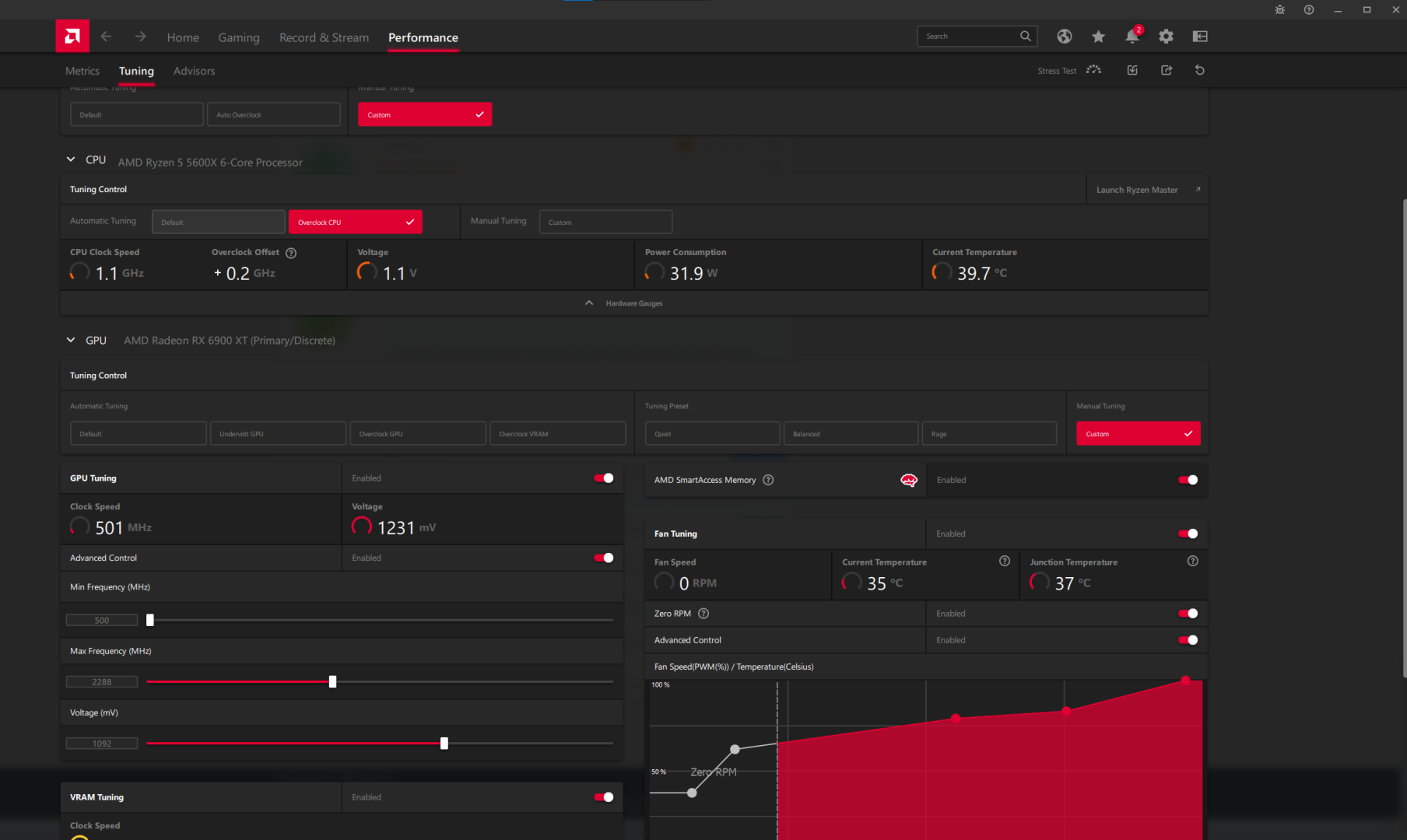Click the AMD logo icon
Screen dimensions: 1407x840
(72, 36)
